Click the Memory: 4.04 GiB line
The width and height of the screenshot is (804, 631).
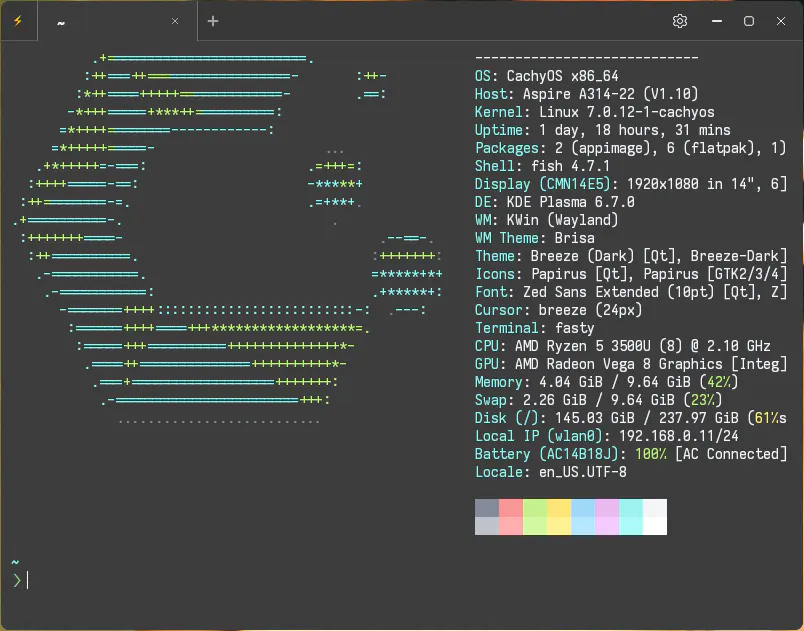pyautogui.click(x=607, y=382)
